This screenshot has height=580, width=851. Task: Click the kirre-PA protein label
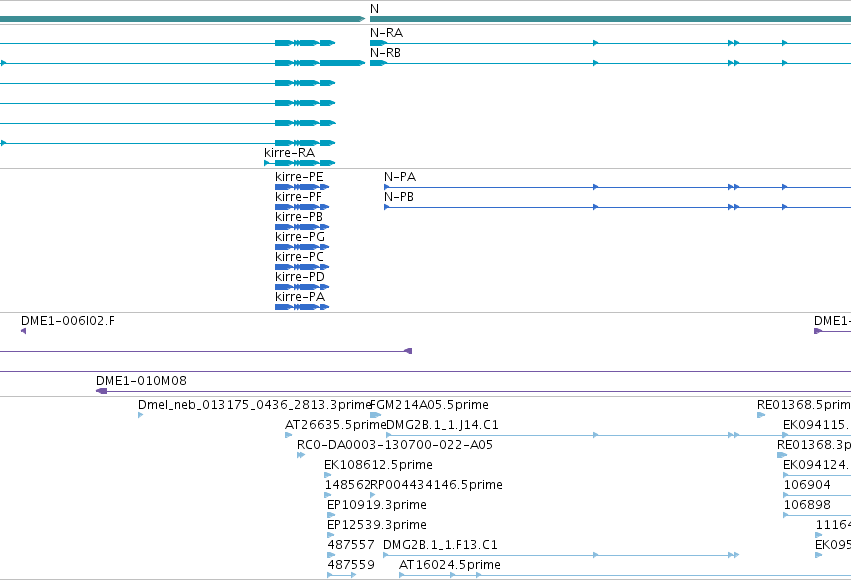tap(300, 297)
